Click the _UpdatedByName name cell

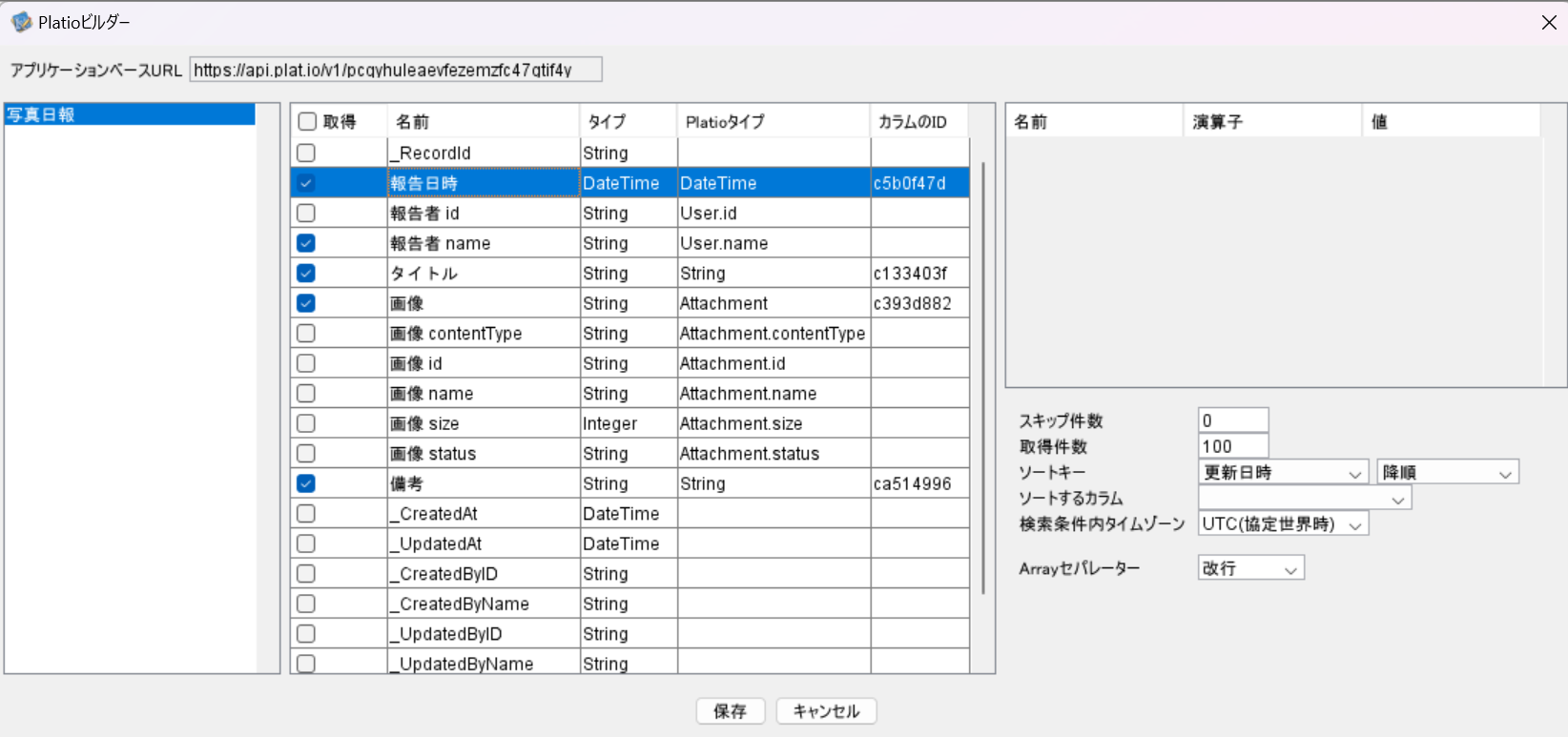point(484,663)
